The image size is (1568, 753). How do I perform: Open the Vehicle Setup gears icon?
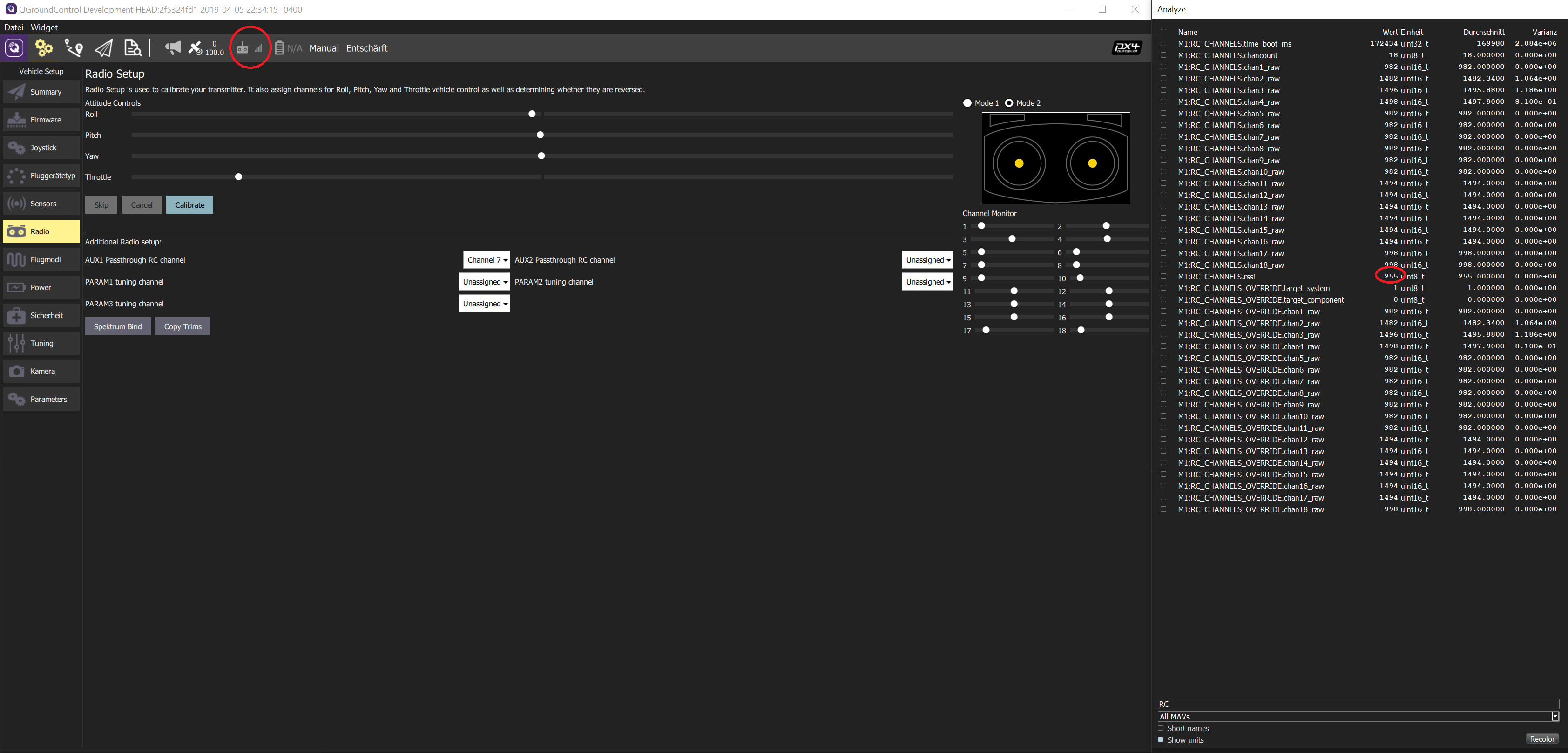coord(43,47)
